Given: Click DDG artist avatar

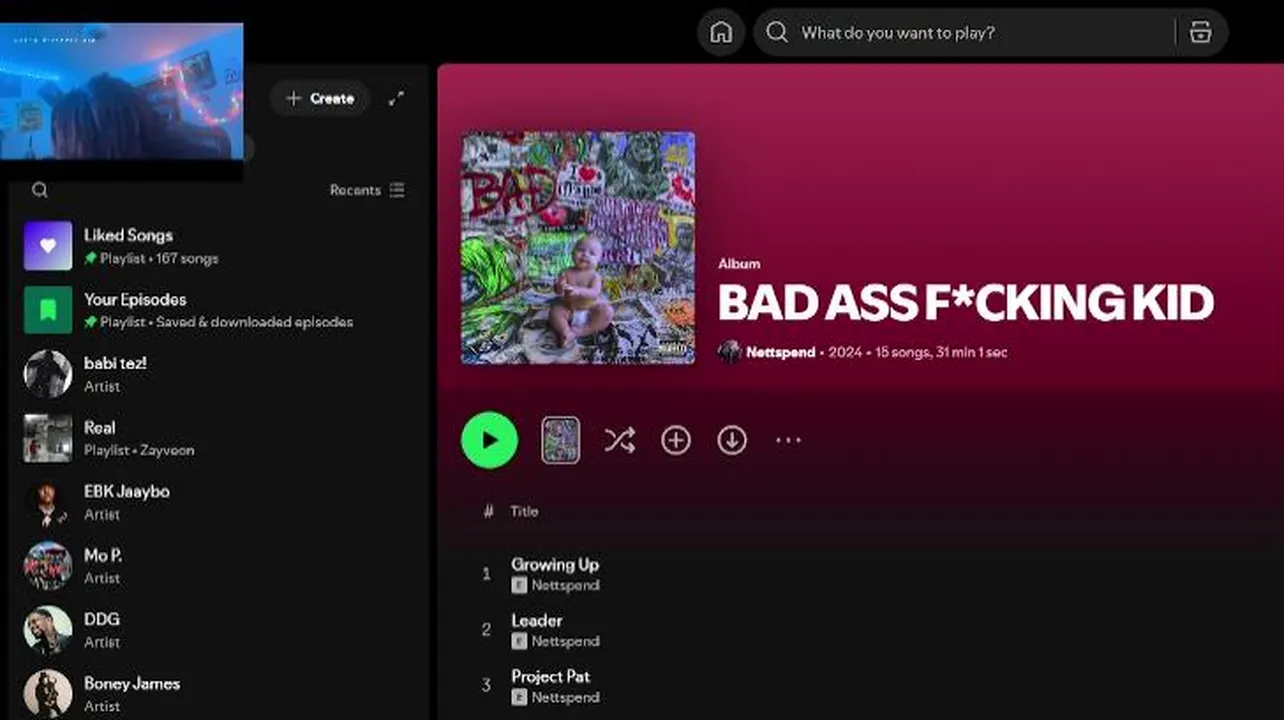Looking at the screenshot, I should pos(48,630).
